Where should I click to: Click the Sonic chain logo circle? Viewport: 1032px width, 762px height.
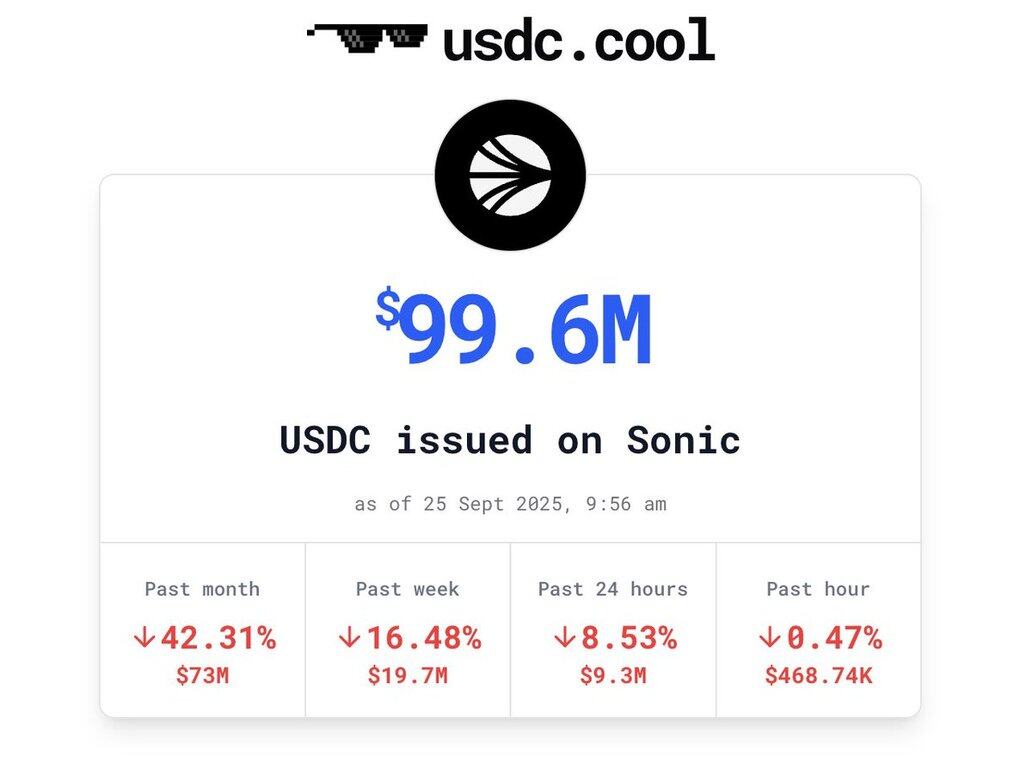[510, 175]
